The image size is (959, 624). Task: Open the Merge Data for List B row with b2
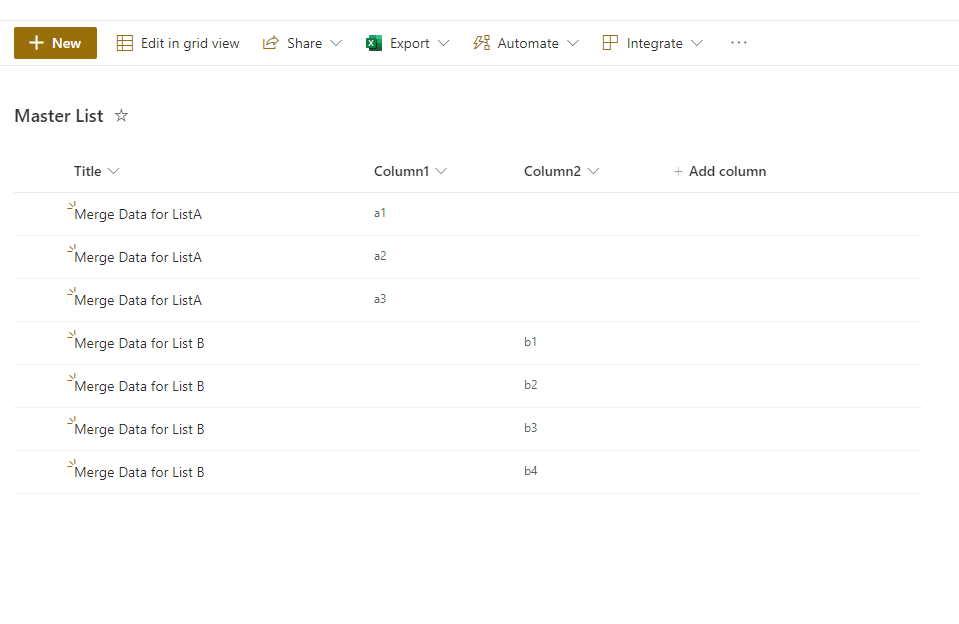pos(139,386)
